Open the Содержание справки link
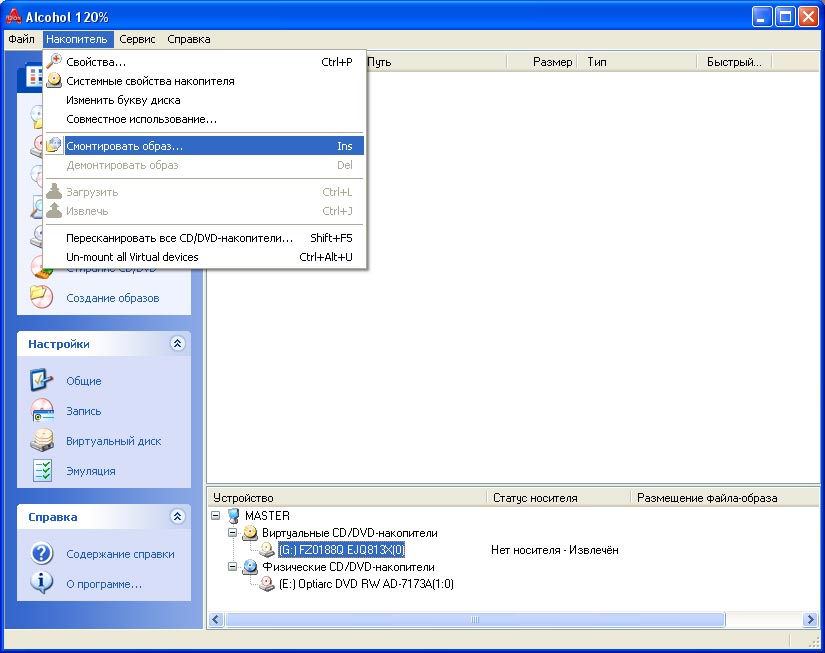 pos(120,554)
